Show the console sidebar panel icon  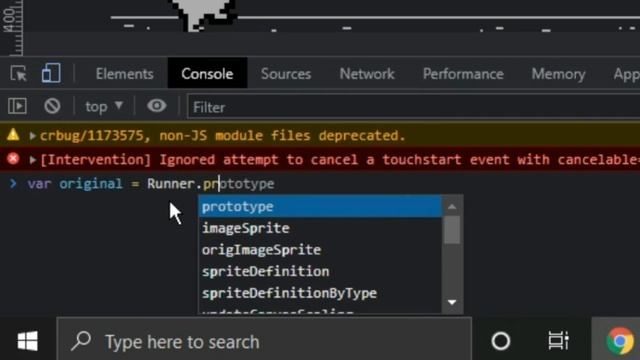tap(18, 106)
